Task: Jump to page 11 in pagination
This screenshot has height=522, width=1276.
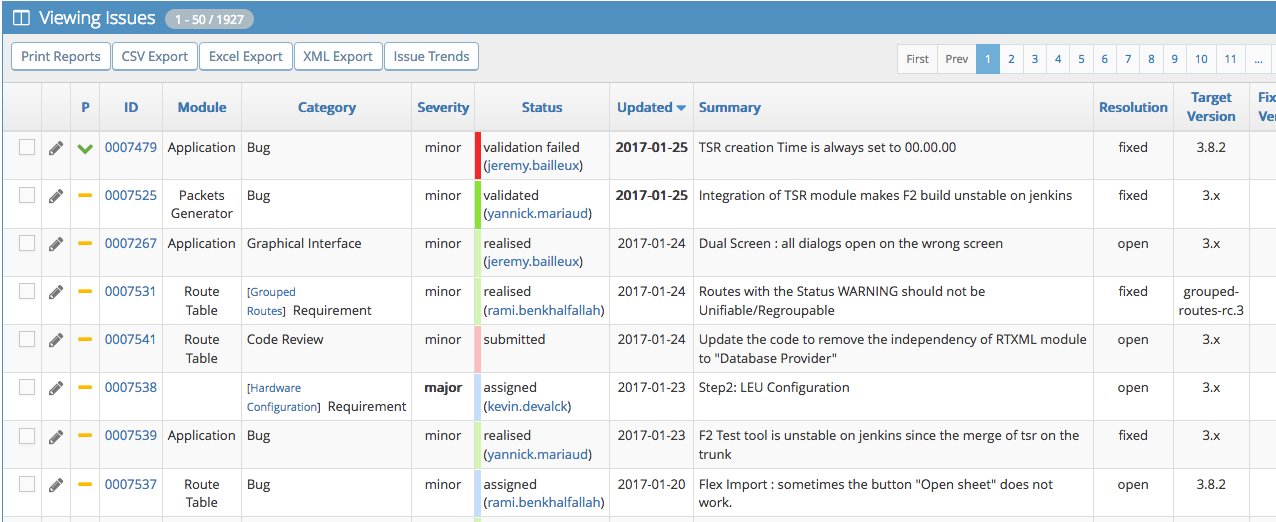Action: (x=1230, y=59)
